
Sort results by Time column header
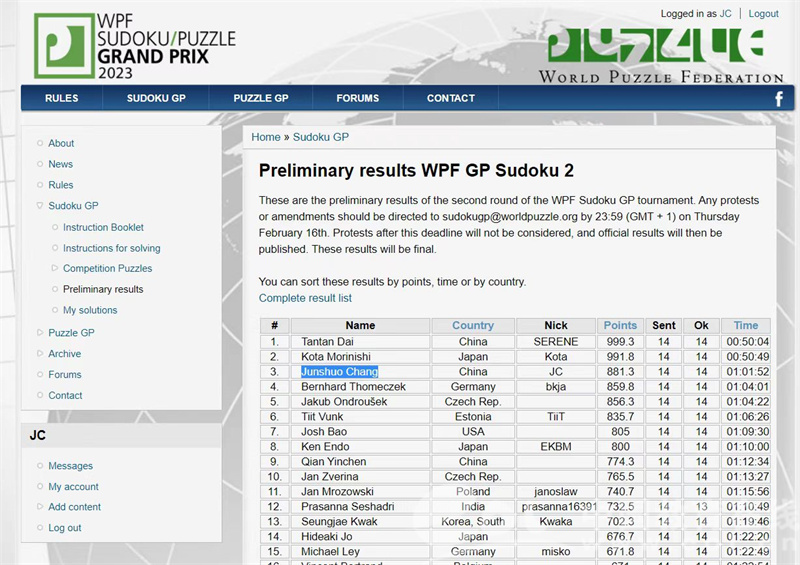[746, 325]
